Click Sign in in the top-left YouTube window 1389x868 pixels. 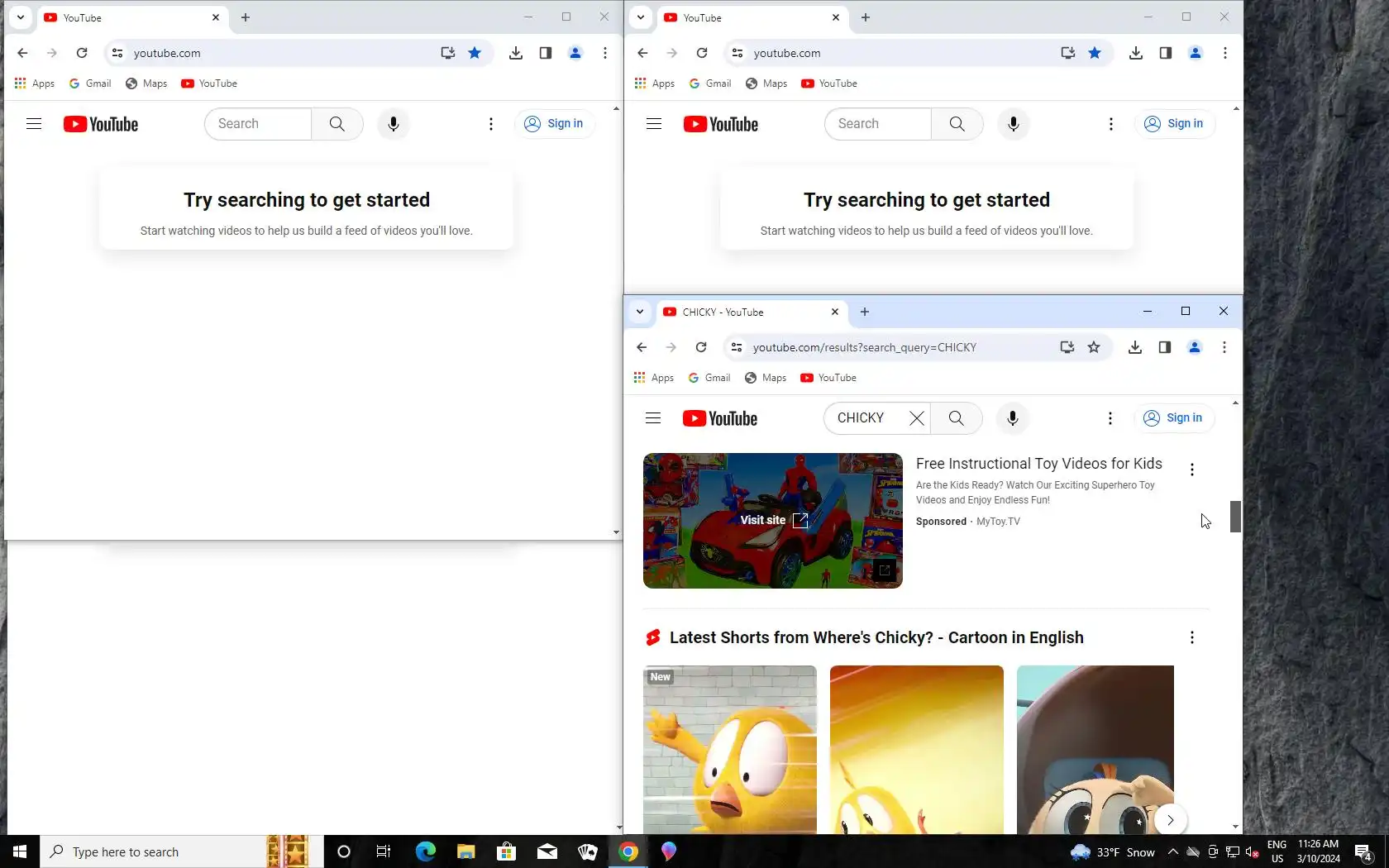[554, 124]
